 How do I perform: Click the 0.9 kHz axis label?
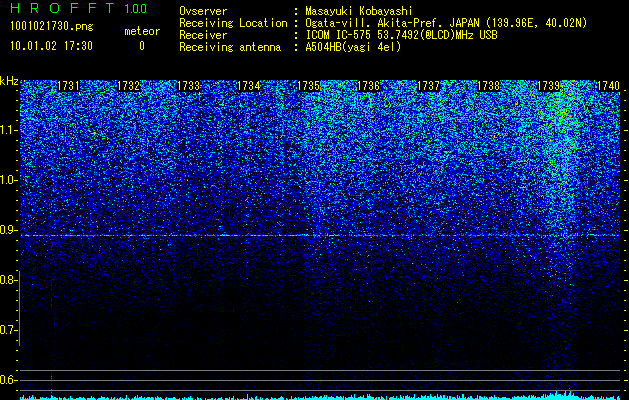(8, 230)
